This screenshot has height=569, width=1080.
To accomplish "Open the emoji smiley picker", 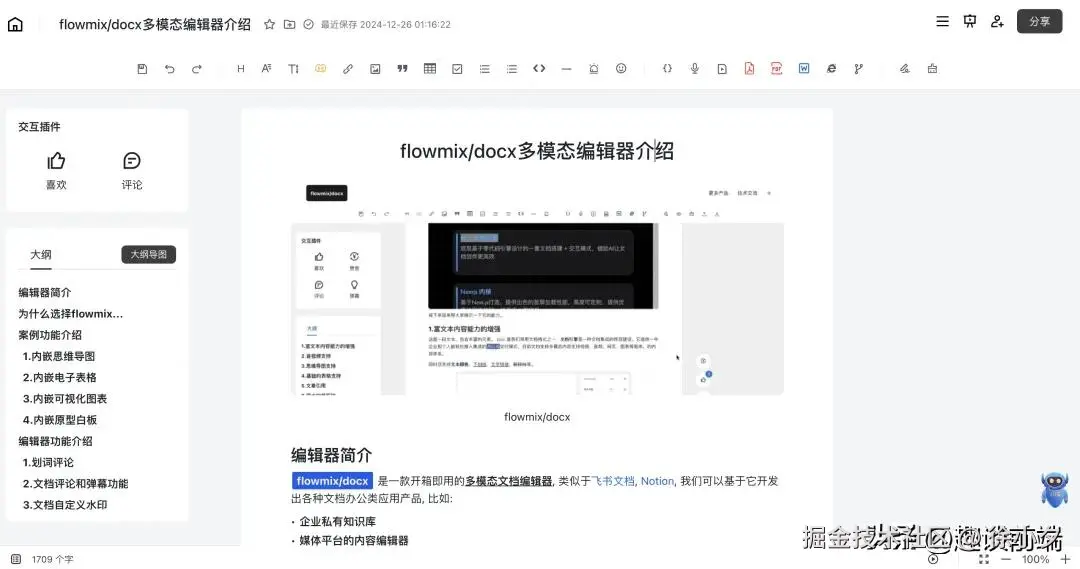I will [x=621, y=69].
